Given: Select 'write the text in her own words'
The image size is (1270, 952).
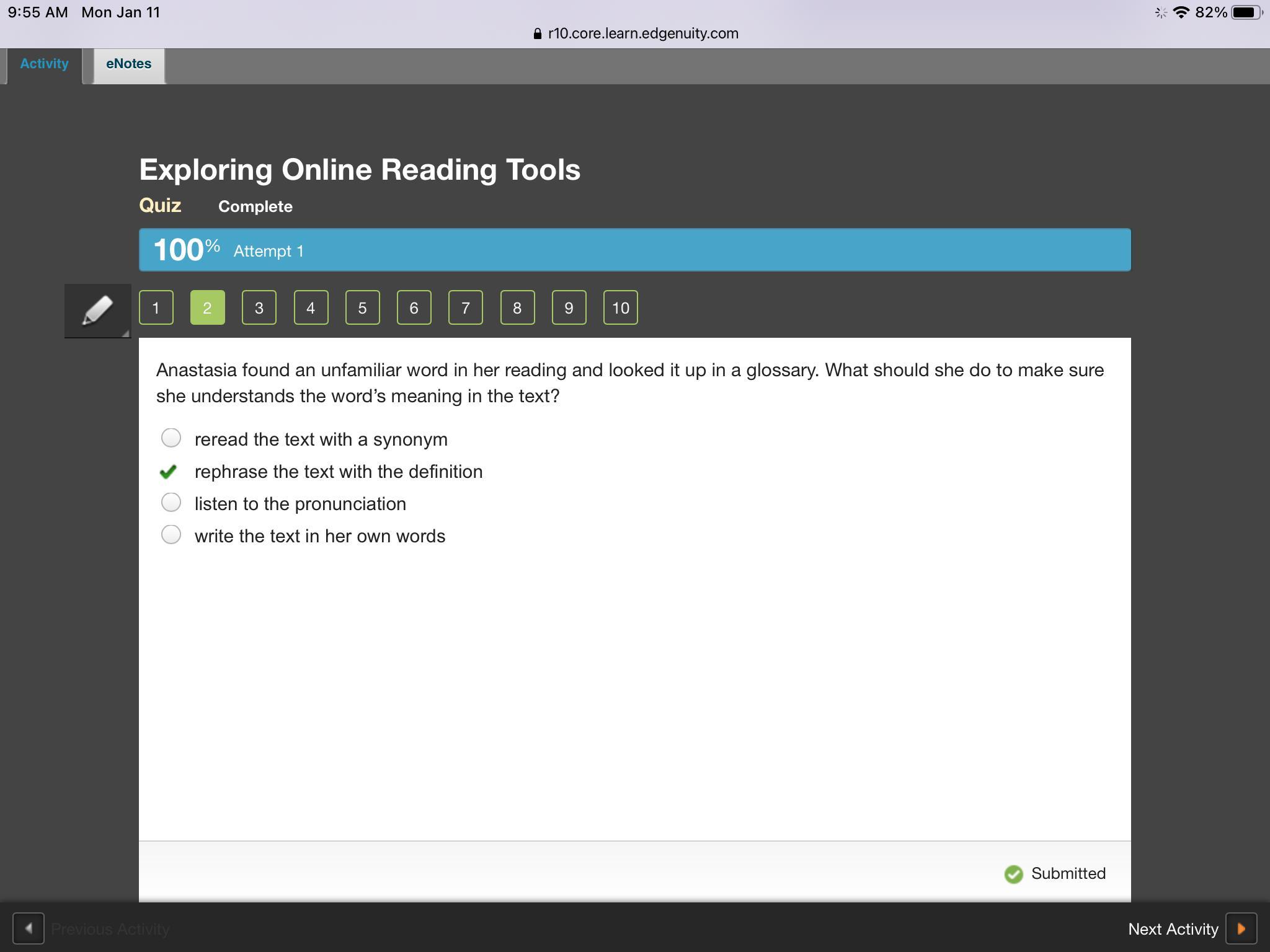Looking at the screenshot, I should (x=171, y=535).
